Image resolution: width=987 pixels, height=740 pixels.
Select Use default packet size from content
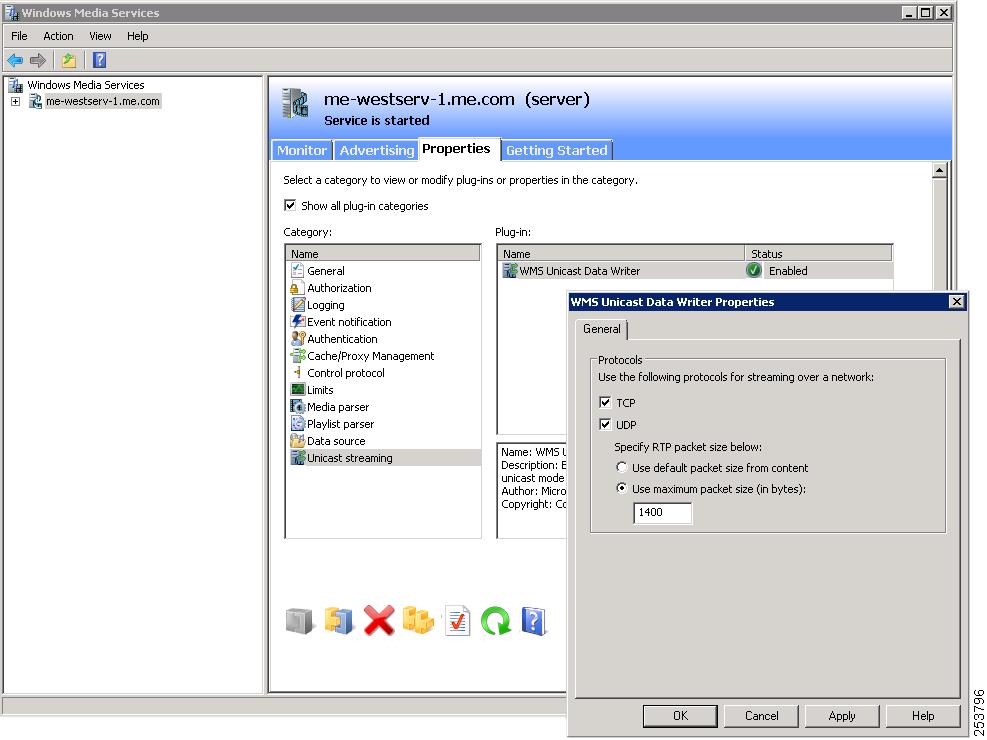pyautogui.click(x=622, y=468)
